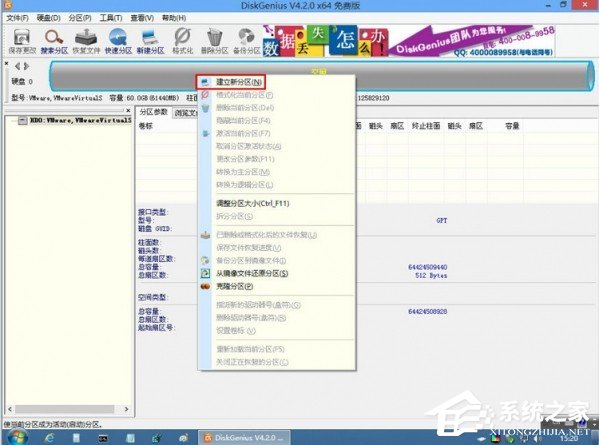Open the command prompt taskbar icon

[x=103, y=439]
